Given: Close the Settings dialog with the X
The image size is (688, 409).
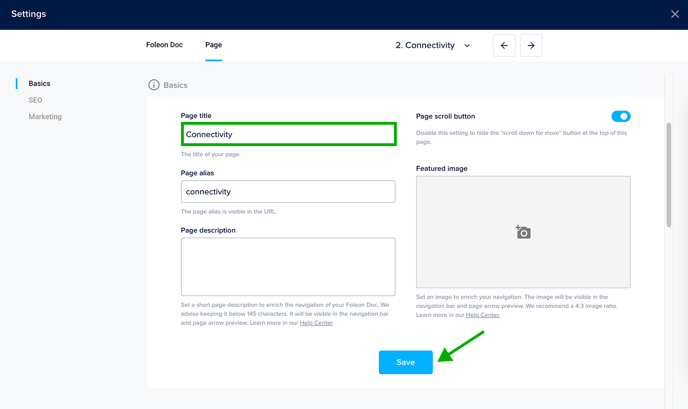Looking at the screenshot, I should (675, 14).
